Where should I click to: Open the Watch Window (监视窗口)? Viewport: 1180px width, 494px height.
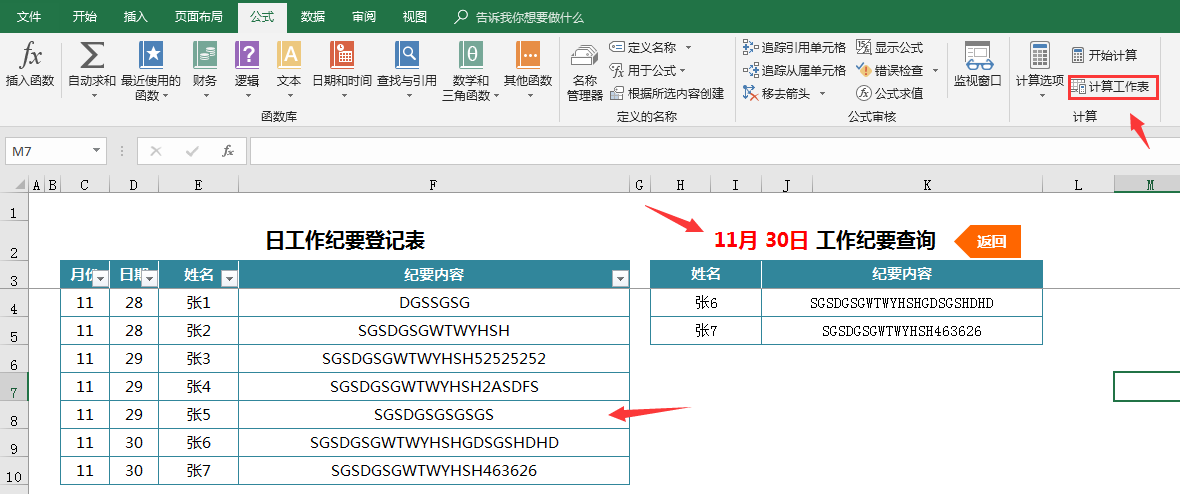click(x=978, y=64)
